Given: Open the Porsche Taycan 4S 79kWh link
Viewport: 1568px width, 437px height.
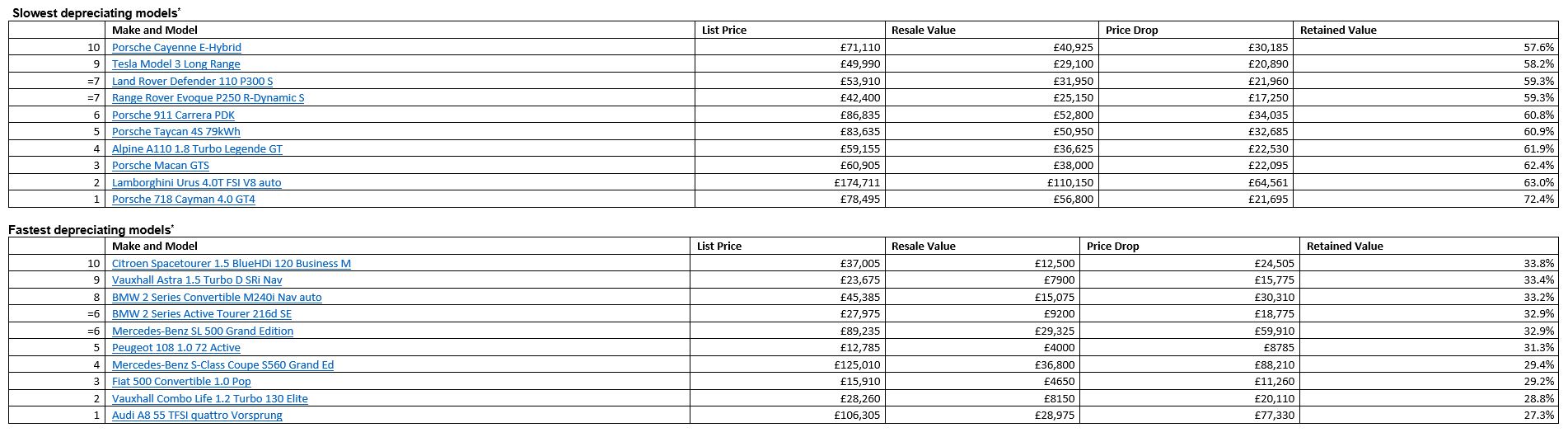Looking at the screenshot, I should tap(176, 132).
